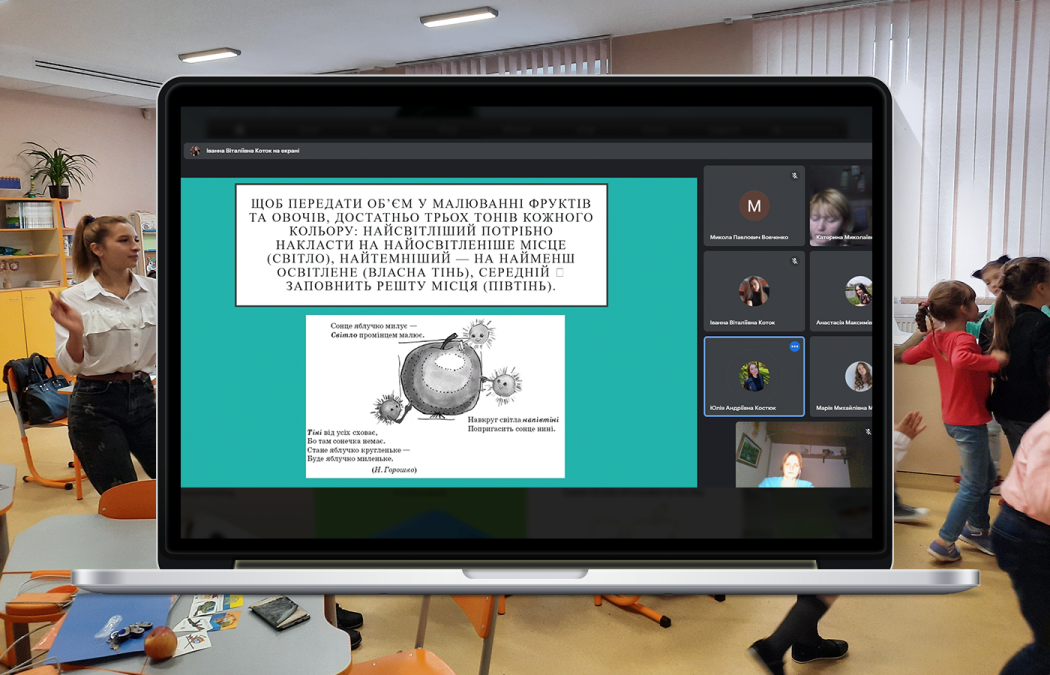Screen dimensions: 1050x675
Task: Select the Катерина Миколаївна video tile
Action: pos(840,206)
